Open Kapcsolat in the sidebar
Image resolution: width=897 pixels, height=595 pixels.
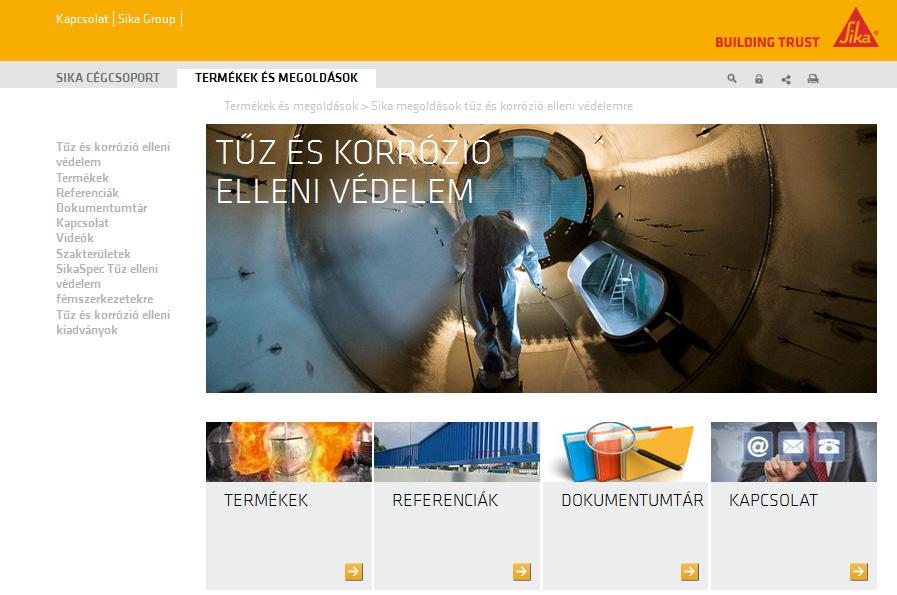click(82, 223)
